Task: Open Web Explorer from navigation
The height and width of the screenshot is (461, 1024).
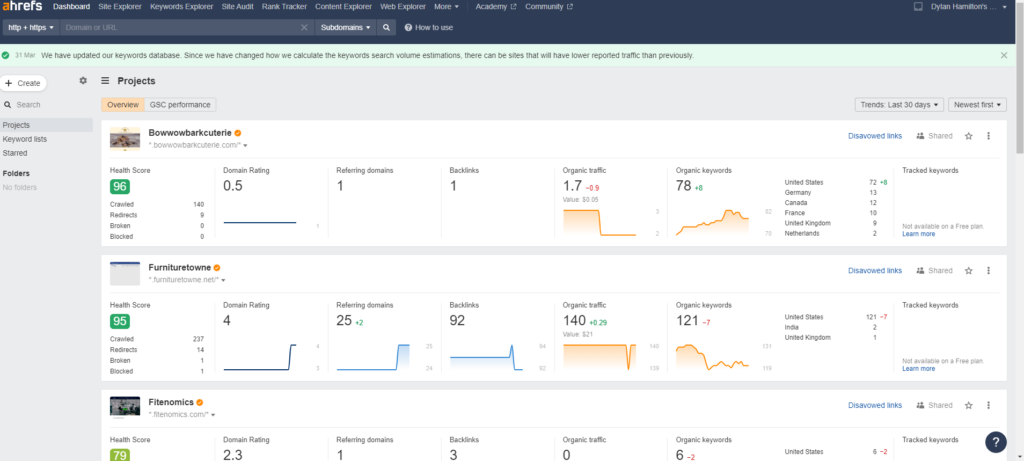Action: 403,7
